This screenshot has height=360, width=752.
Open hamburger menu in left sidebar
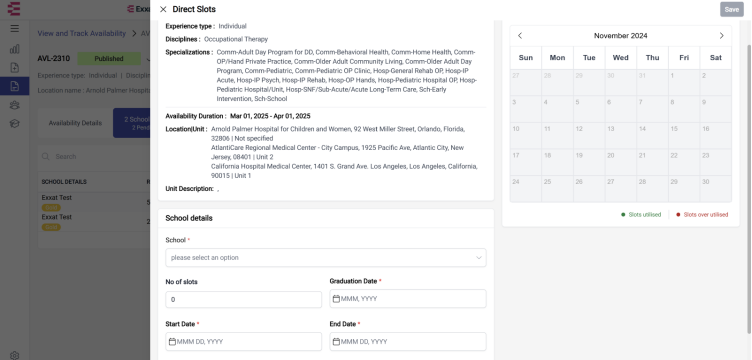14,28
